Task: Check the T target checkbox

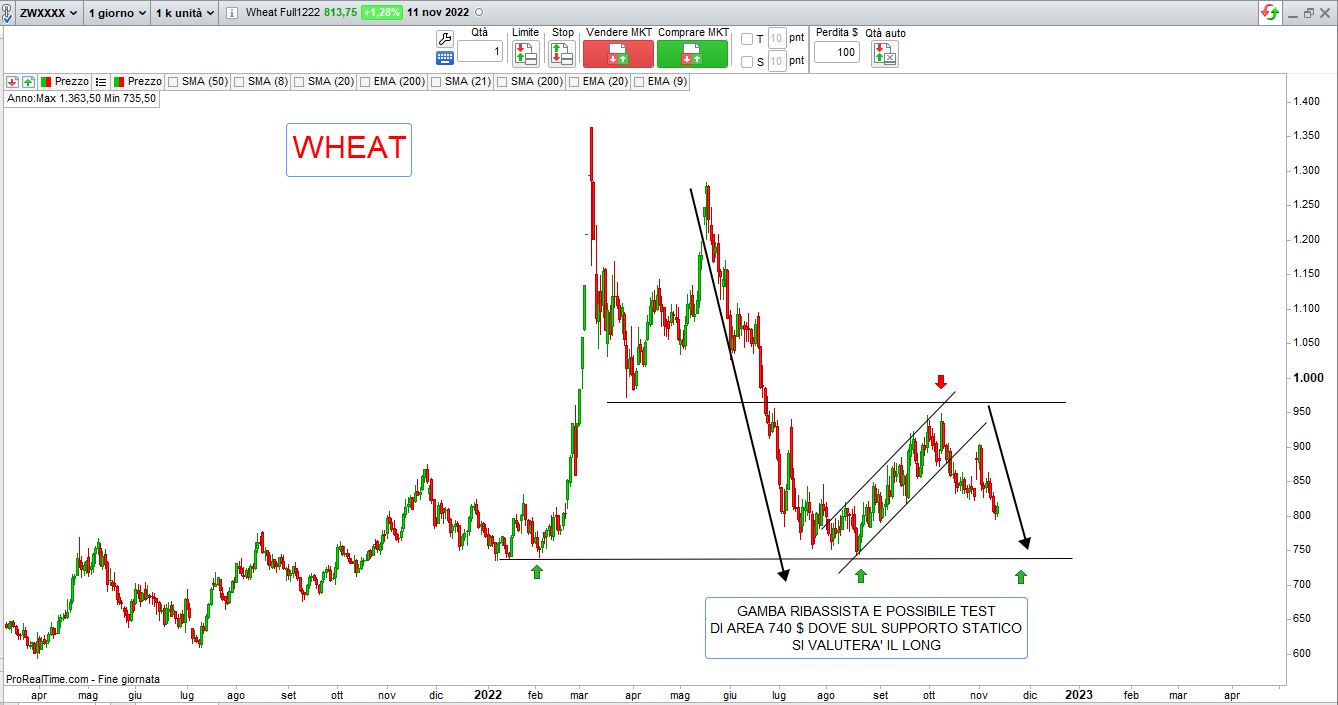Action: pyautogui.click(x=746, y=39)
